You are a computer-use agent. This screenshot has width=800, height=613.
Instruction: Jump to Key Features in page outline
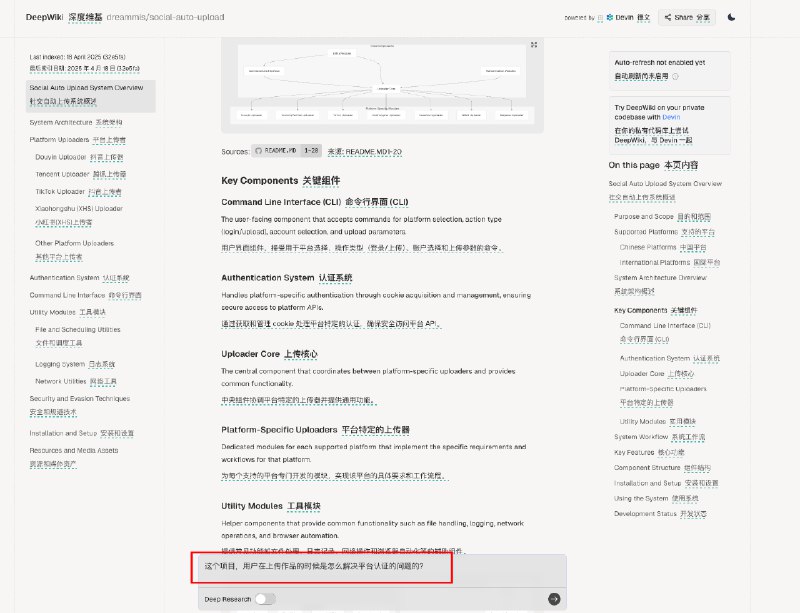click(x=649, y=453)
